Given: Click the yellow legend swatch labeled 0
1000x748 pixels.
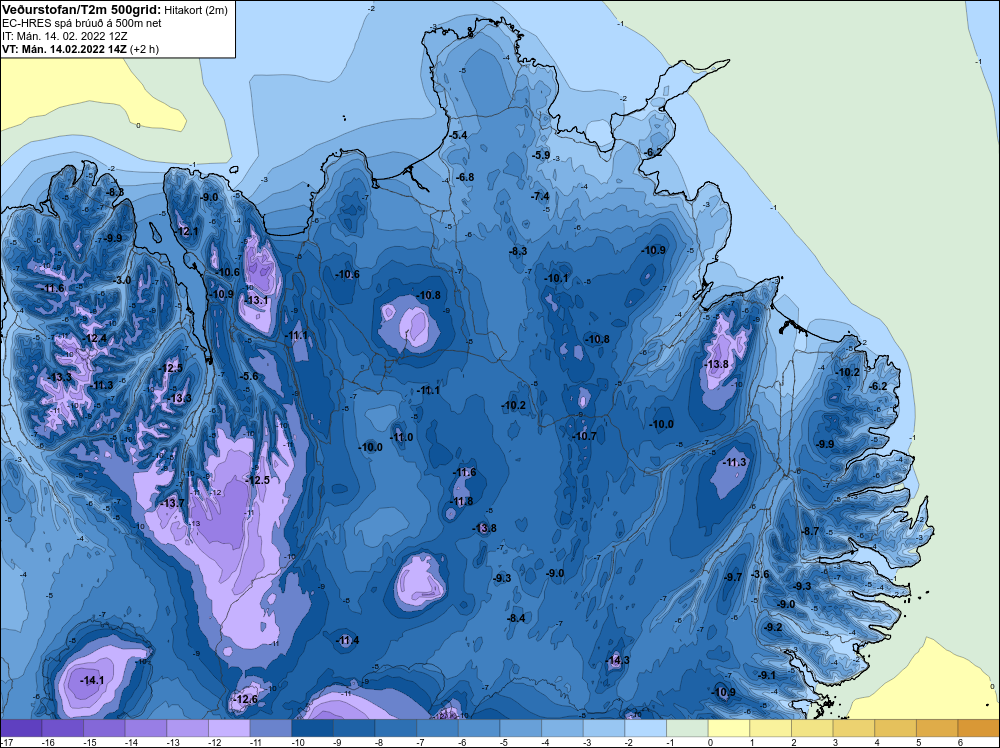Looking at the screenshot, I should 729,728.
